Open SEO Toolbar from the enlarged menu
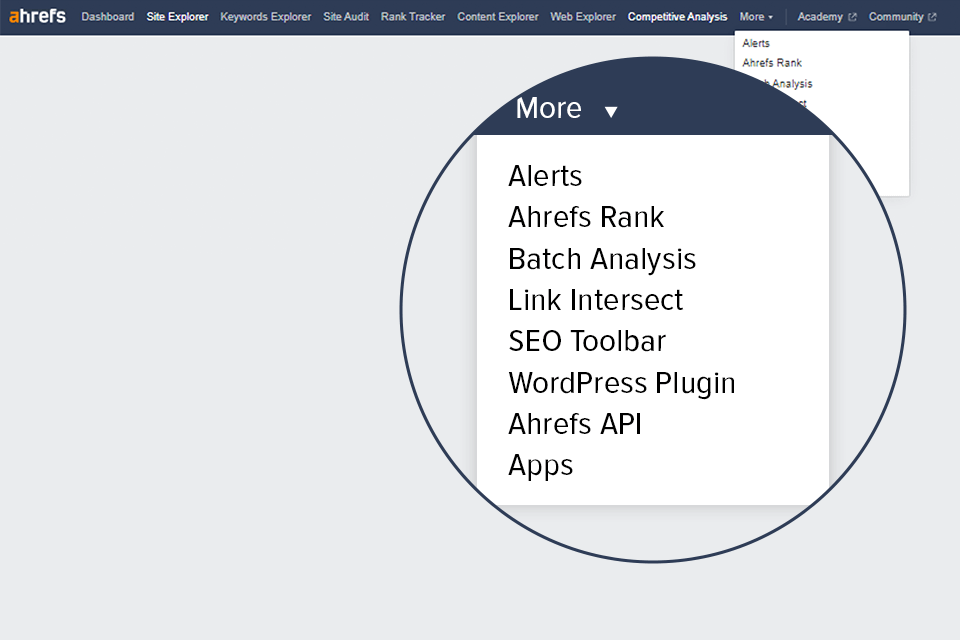 tap(587, 341)
